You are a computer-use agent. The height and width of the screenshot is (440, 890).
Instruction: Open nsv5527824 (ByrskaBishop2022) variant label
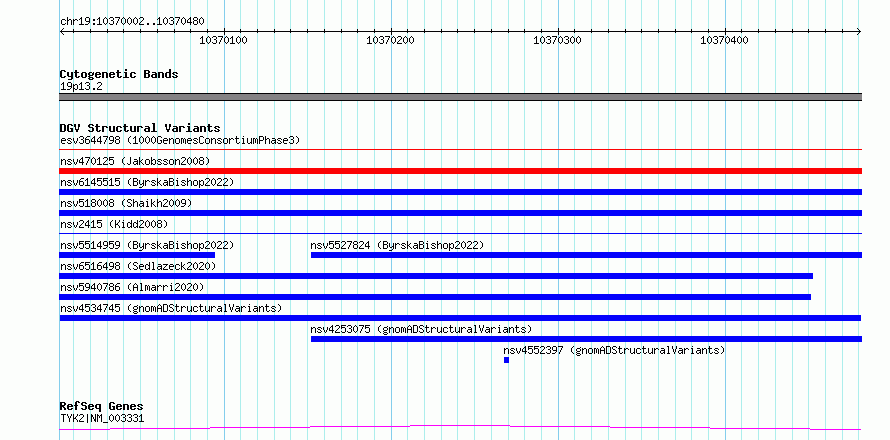point(397,245)
